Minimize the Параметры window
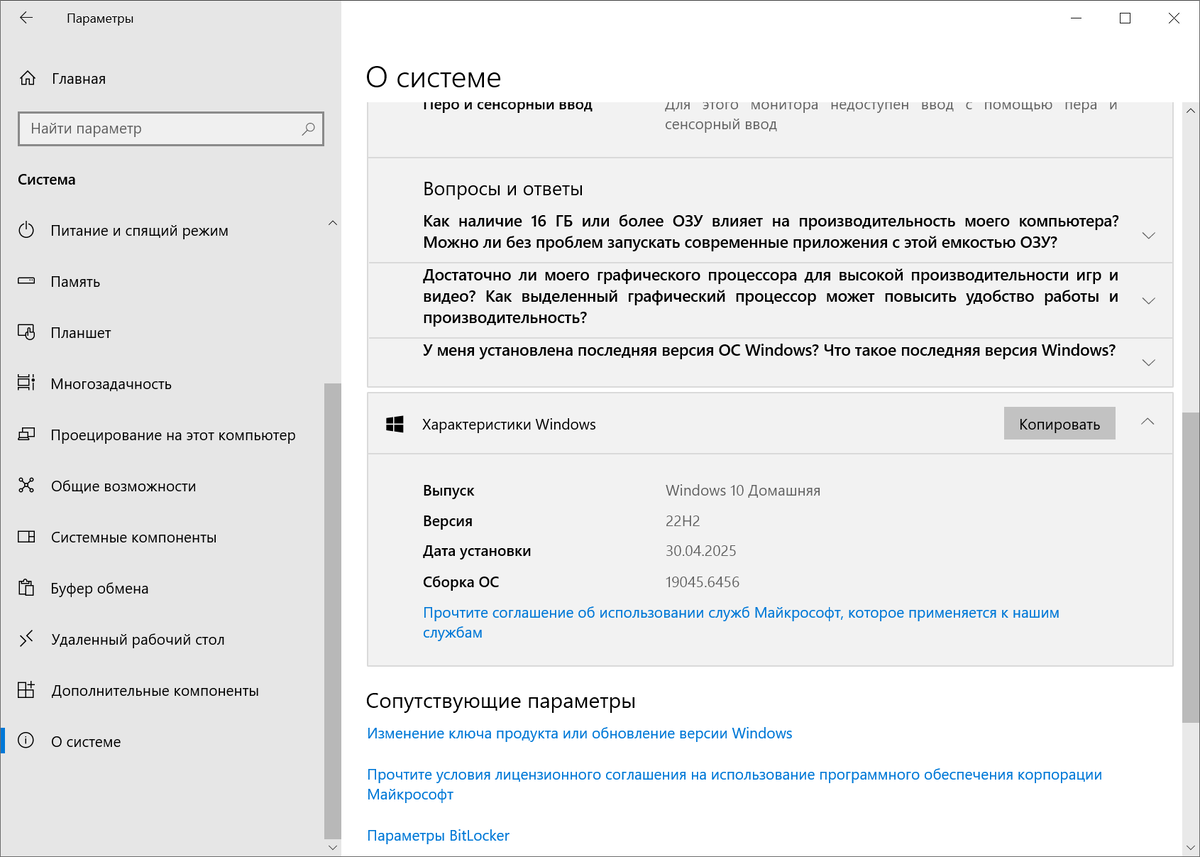This screenshot has height=857, width=1200. [x=1077, y=18]
